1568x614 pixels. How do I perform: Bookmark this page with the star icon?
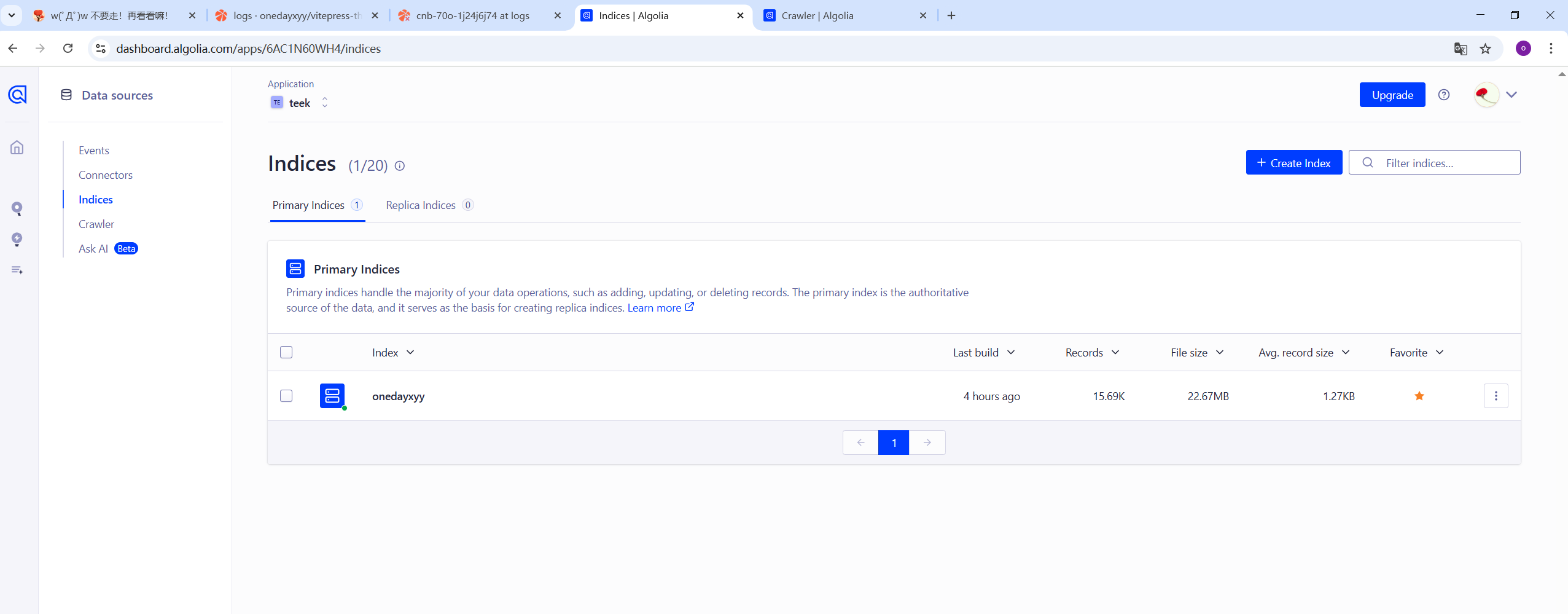tap(1486, 49)
